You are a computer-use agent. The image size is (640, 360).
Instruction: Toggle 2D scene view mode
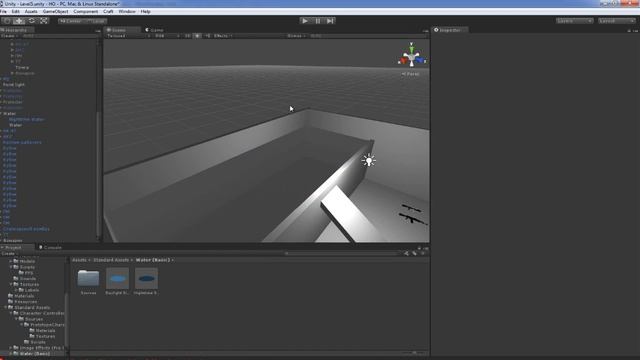[188, 36]
